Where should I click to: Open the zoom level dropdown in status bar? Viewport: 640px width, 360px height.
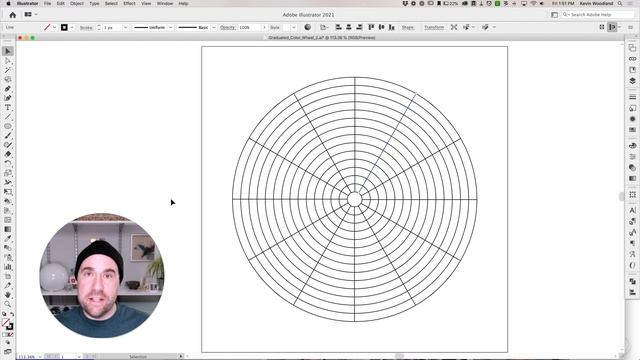(40, 357)
